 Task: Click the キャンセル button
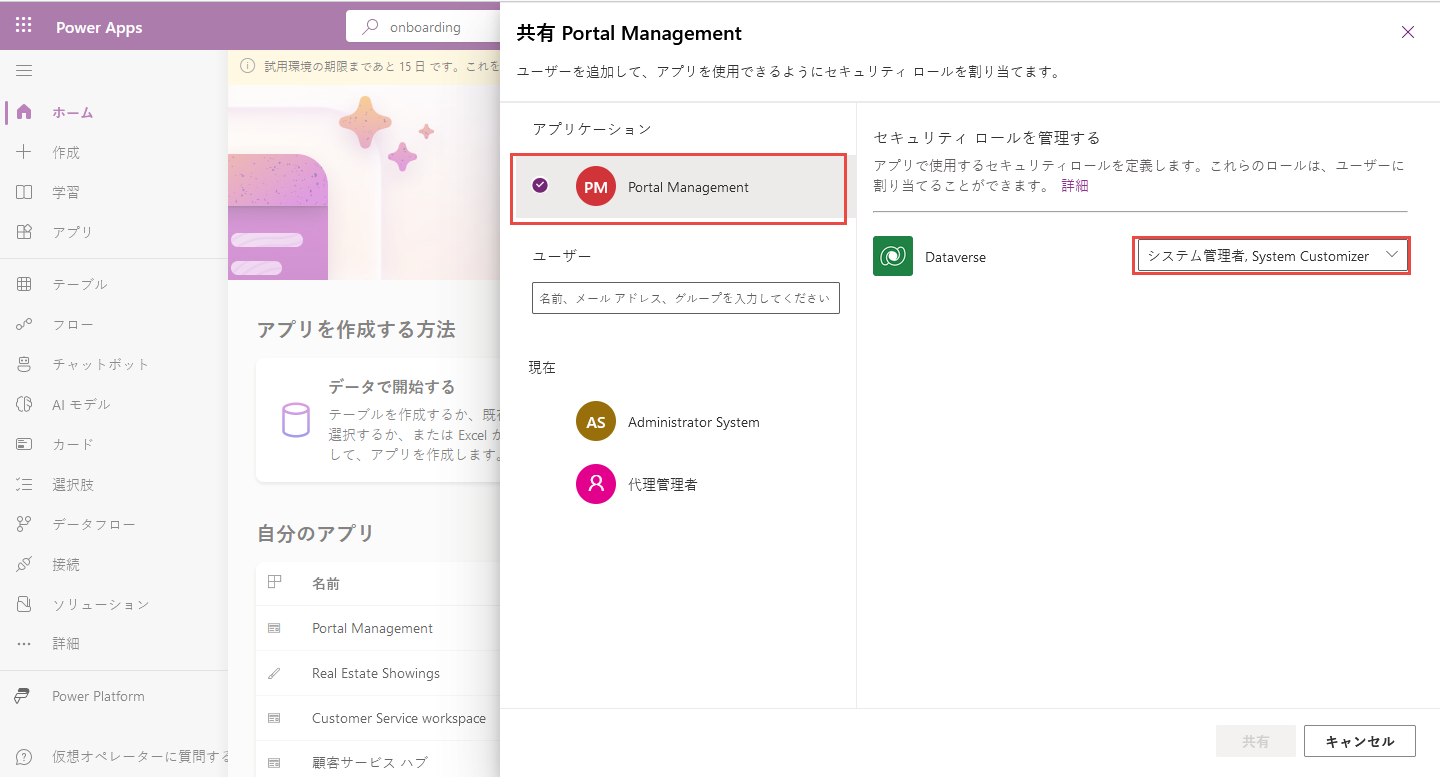coord(1359,741)
